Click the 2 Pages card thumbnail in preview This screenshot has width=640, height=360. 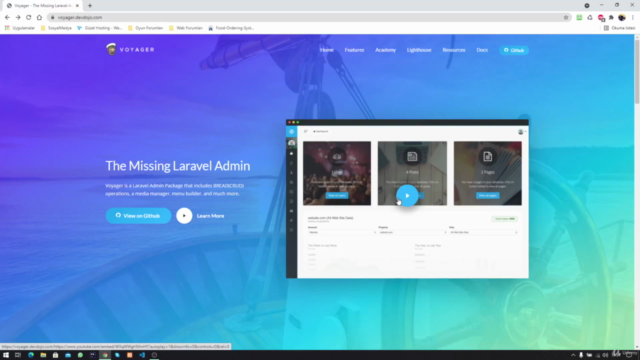click(487, 173)
